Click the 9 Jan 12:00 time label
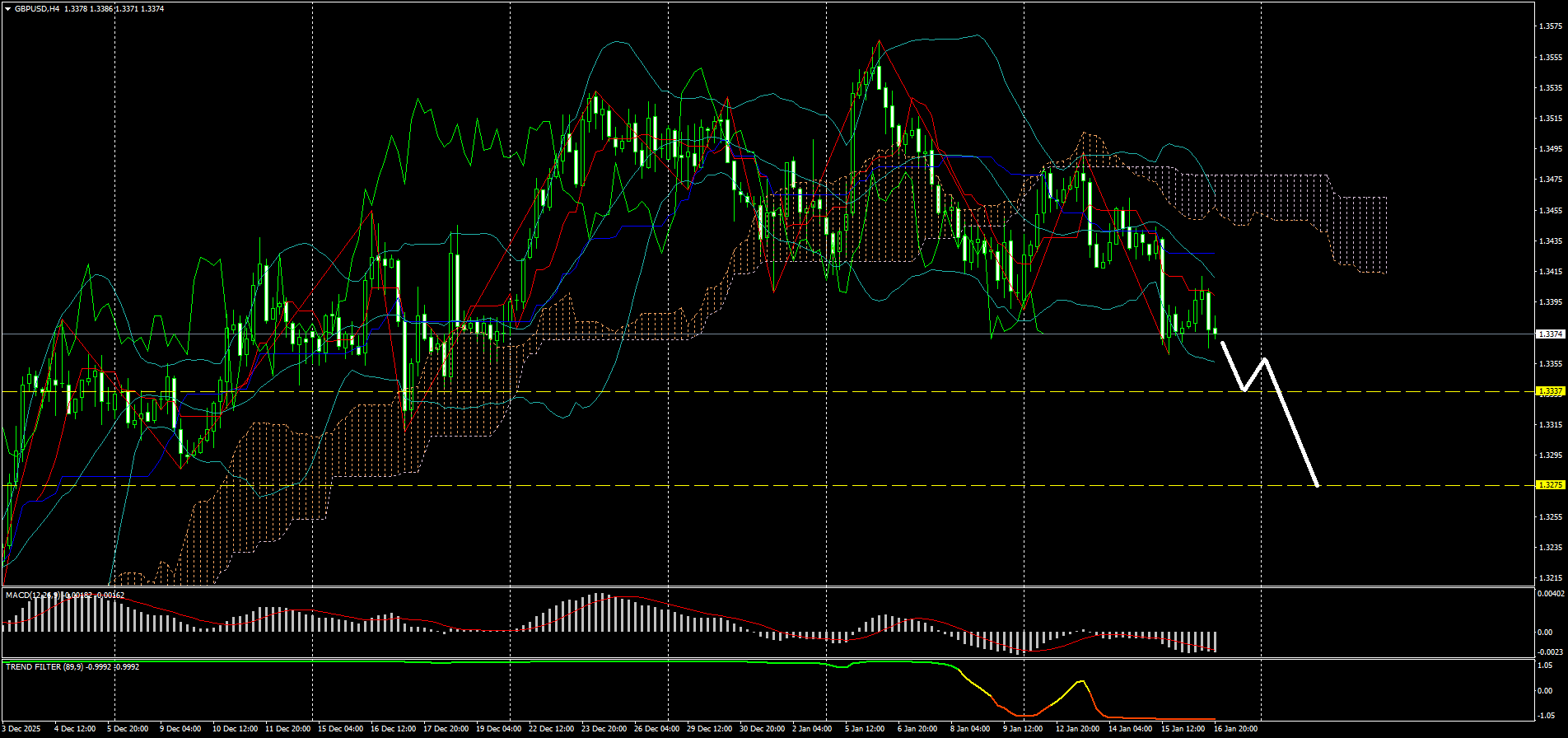This screenshot has width=1568, height=738. [x=1023, y=729]
